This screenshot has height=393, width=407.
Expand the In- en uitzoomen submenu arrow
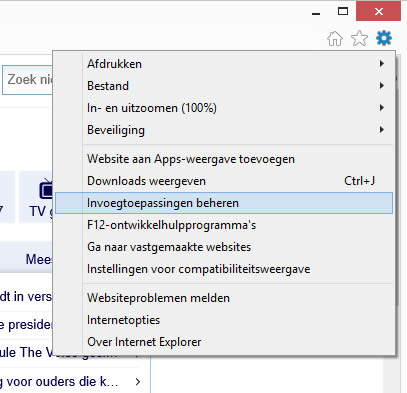(382, 108)
